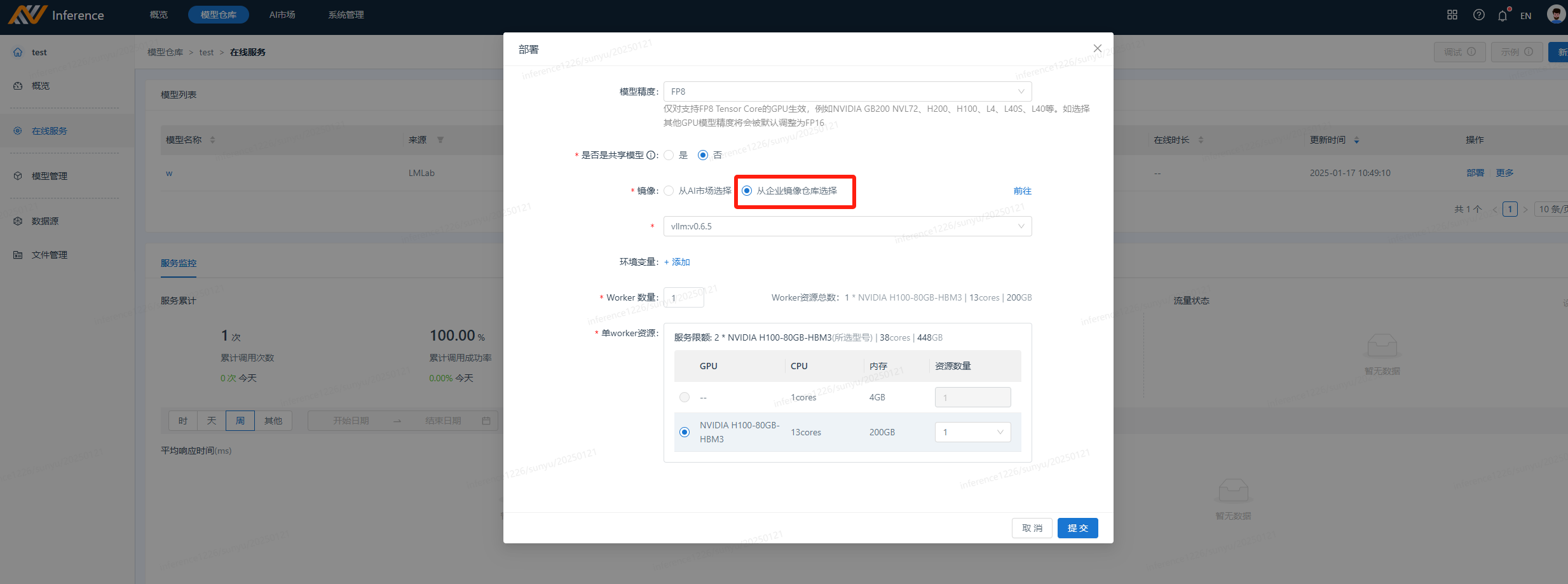Image resolution: width=1568 pixels, height=584 pixels.
Task: Select 从AI市场选择 image source
Action: [x=669, y=191]
